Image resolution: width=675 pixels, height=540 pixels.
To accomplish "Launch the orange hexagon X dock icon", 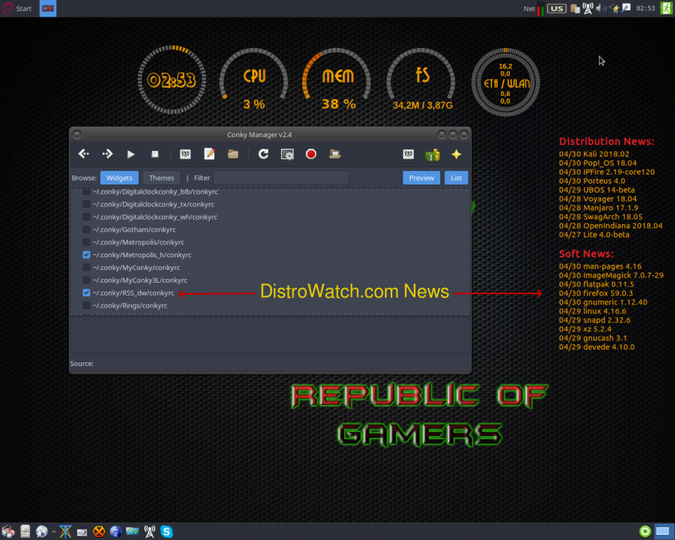I will pos(99,531).
